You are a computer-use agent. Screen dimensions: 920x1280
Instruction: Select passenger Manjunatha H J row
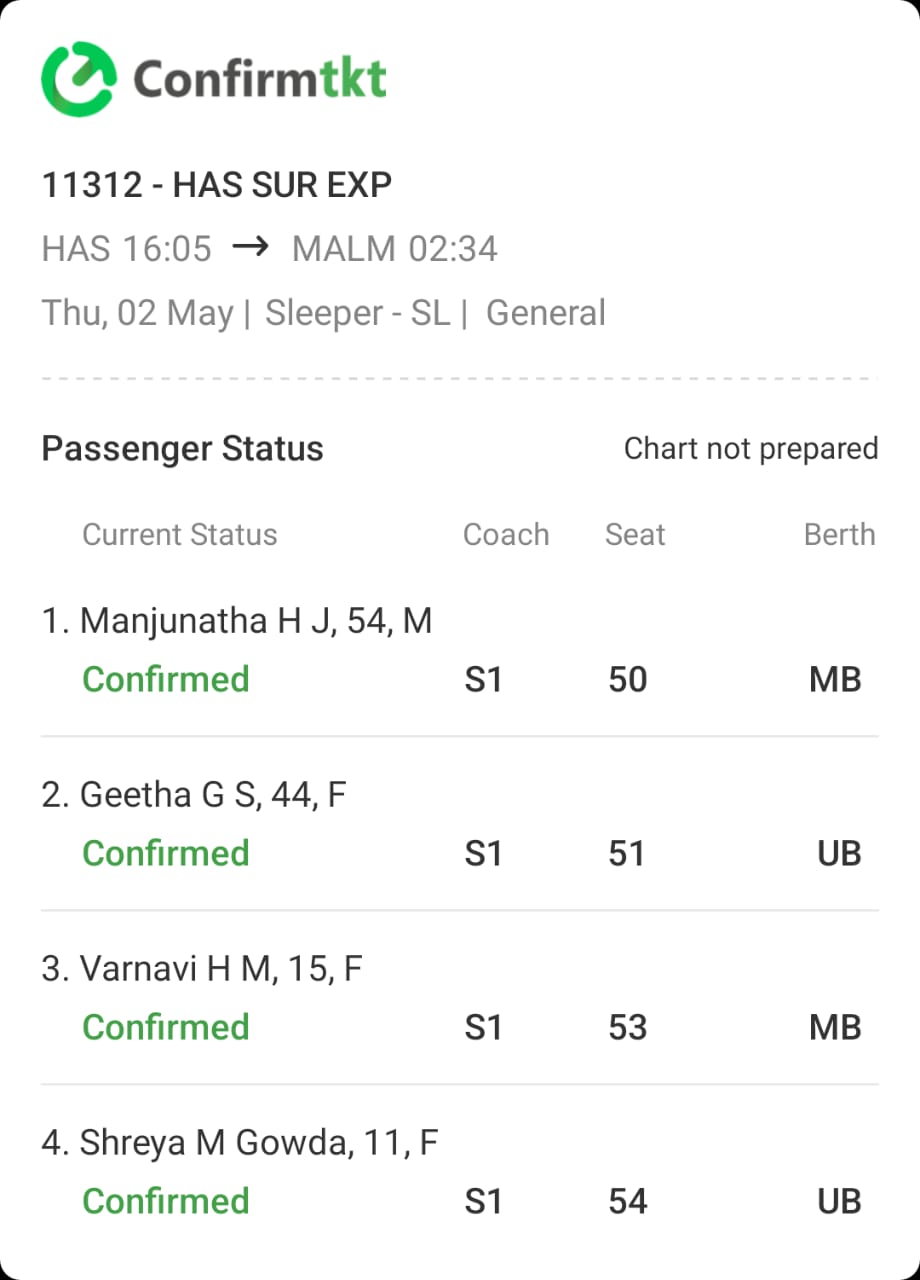point(460,650)
